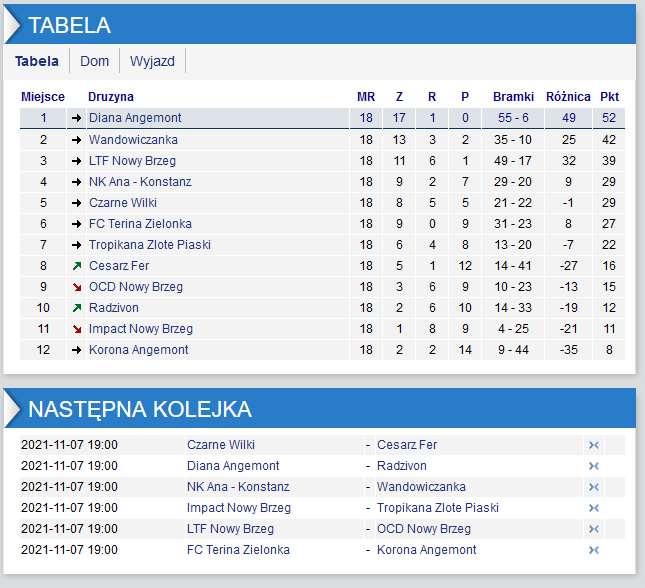Open FC Terina Zielonka in next fixtures
The height and width of the screenshot is (588, 645).
click(238, 550)
